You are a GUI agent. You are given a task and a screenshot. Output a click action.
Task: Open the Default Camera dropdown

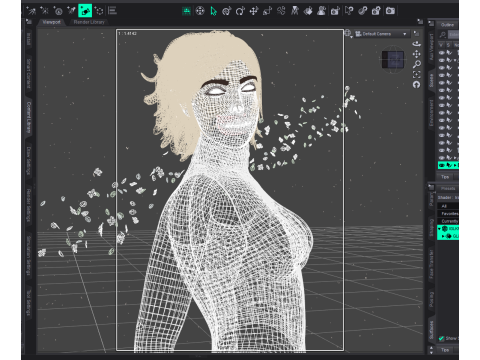(x=381, y=34)
